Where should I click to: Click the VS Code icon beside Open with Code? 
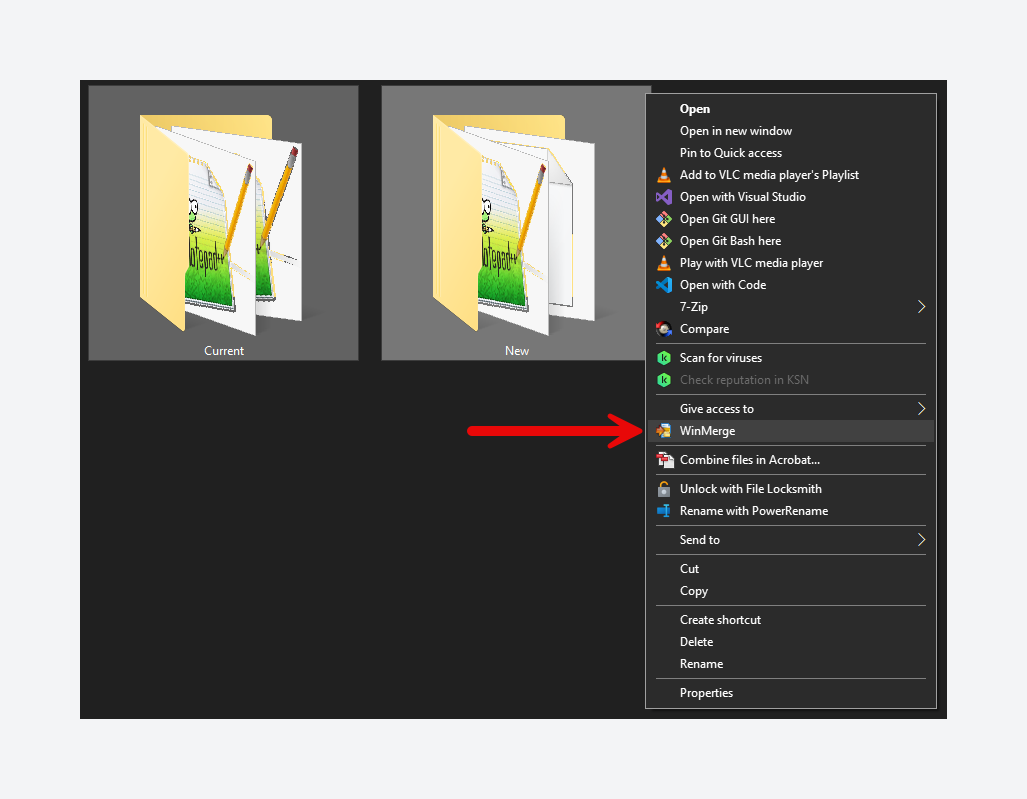click(x=663, y=285)
